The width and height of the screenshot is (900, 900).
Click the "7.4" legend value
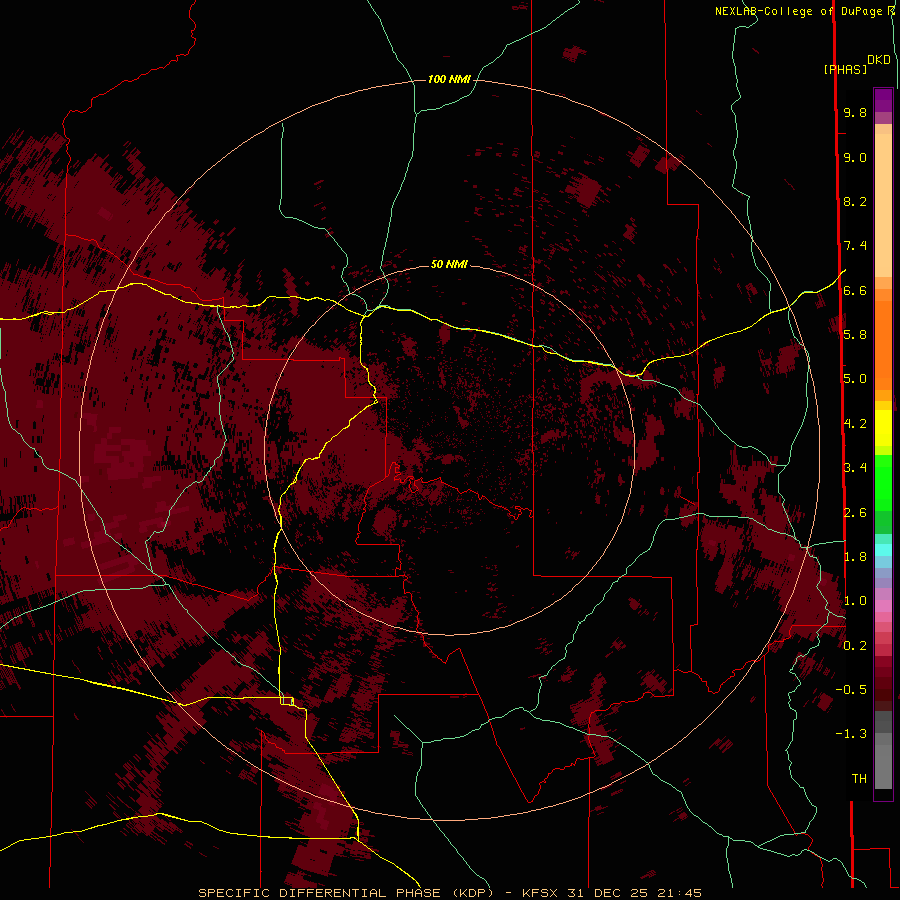(x=855, y=246)
